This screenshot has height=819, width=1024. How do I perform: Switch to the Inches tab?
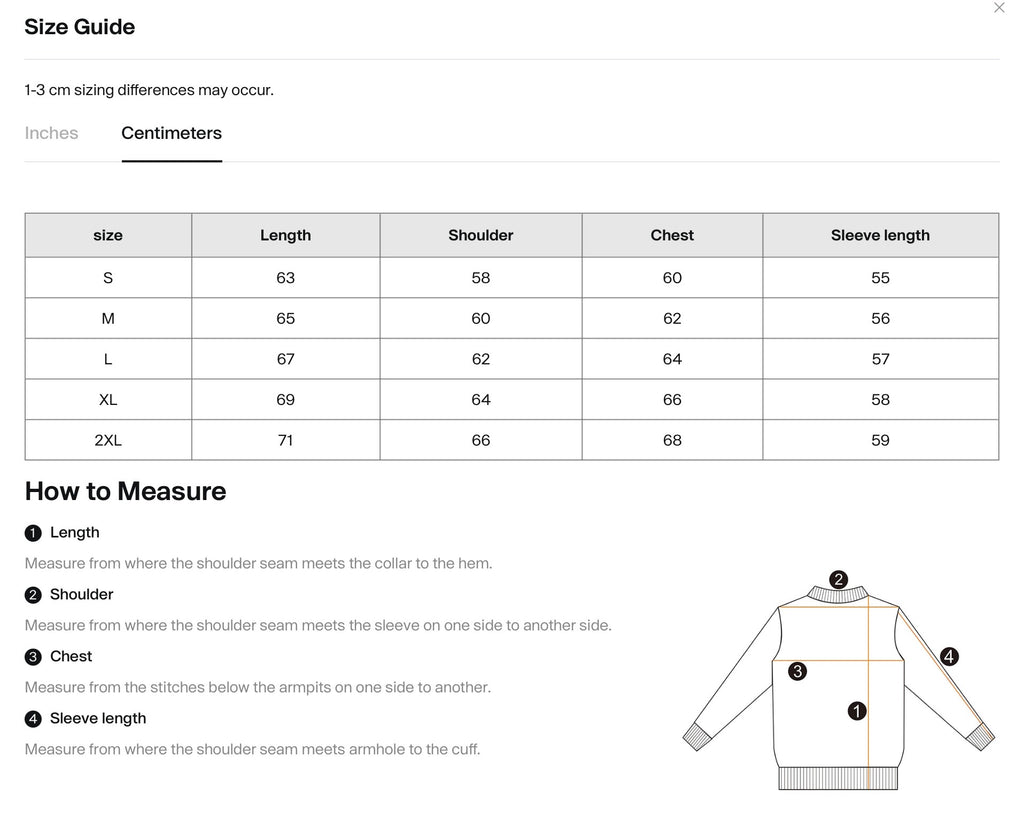[51, 133]
